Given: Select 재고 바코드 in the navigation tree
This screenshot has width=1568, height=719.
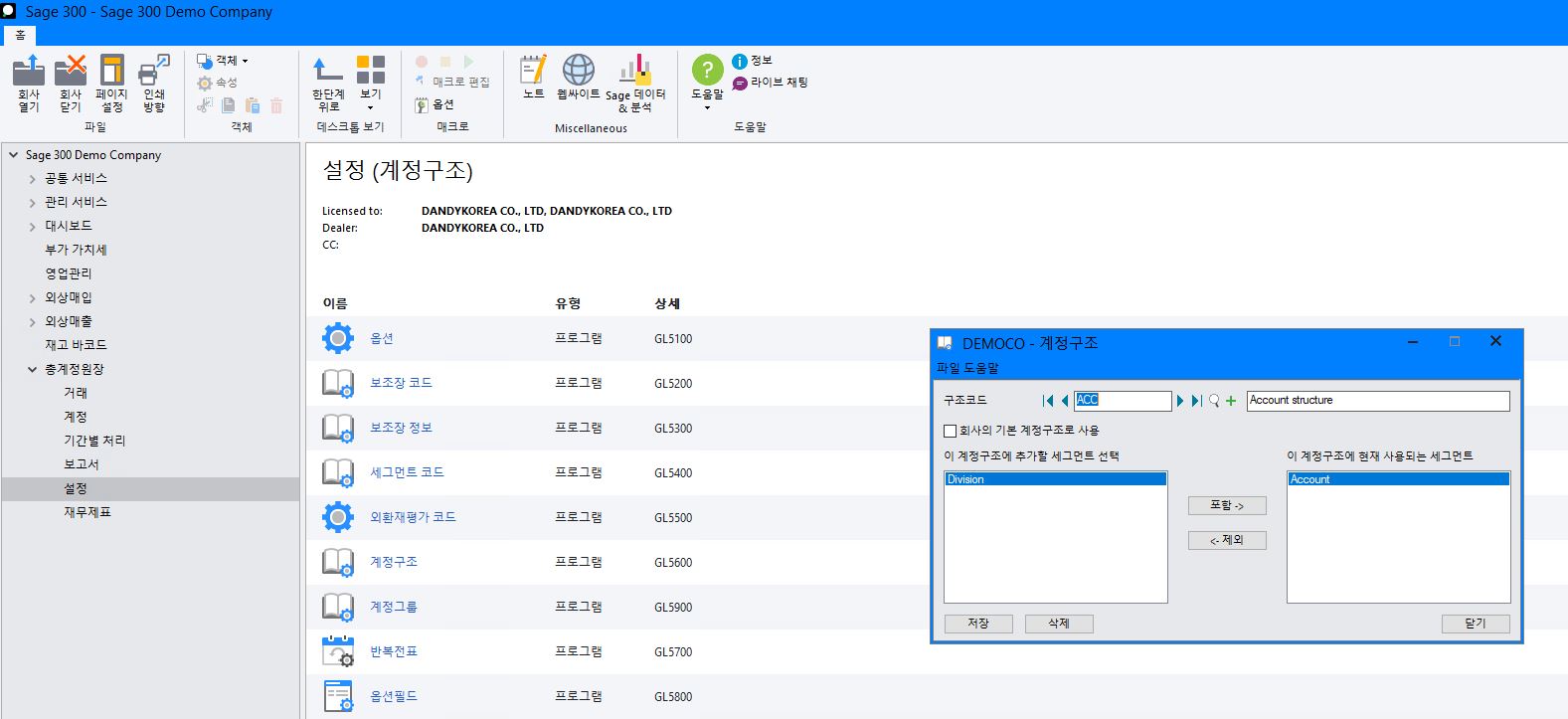Looking at the screenshot, I should [x=76, y=345].
